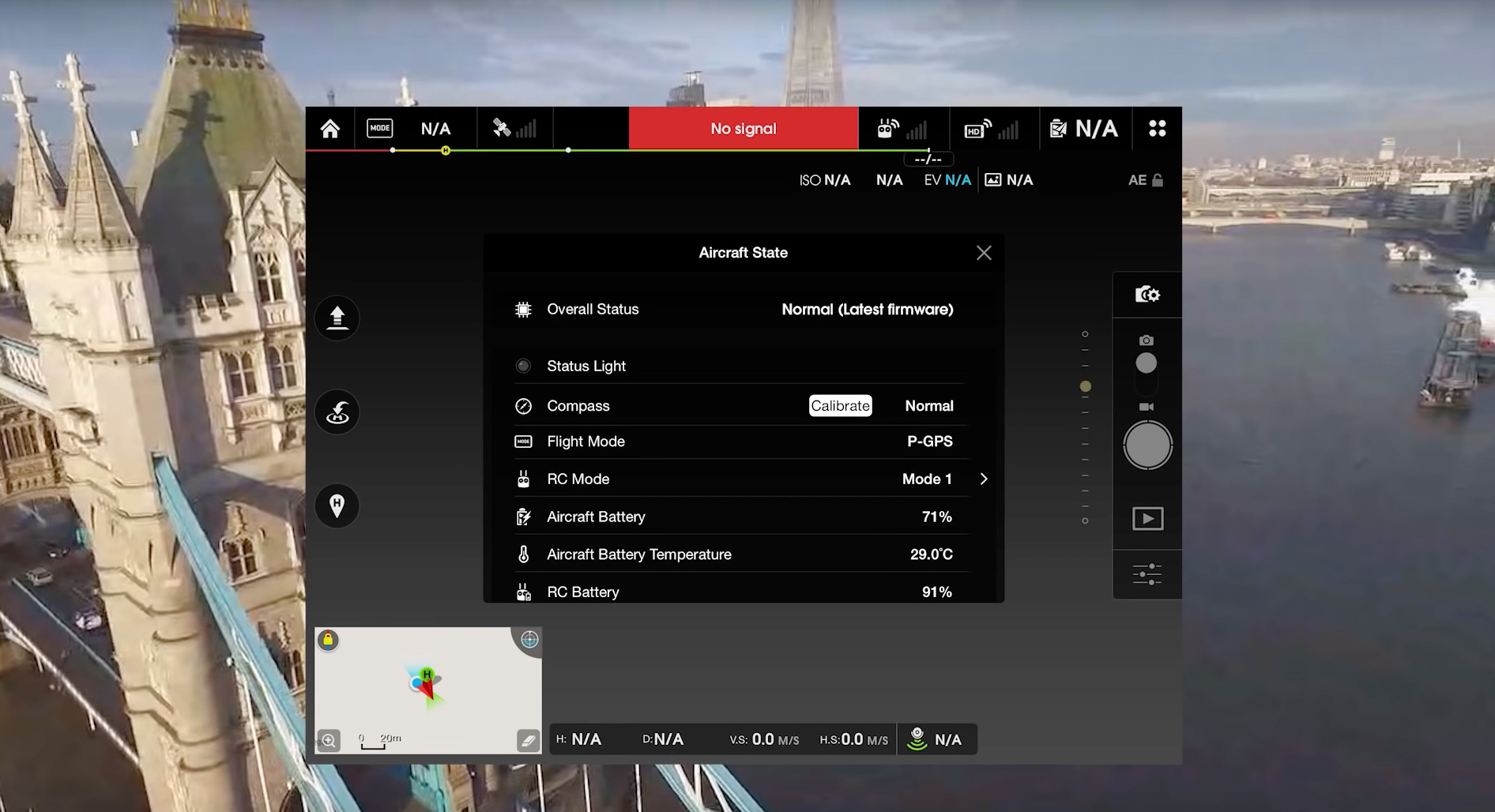Expand RC Mode options chevron

click(984, 479)
